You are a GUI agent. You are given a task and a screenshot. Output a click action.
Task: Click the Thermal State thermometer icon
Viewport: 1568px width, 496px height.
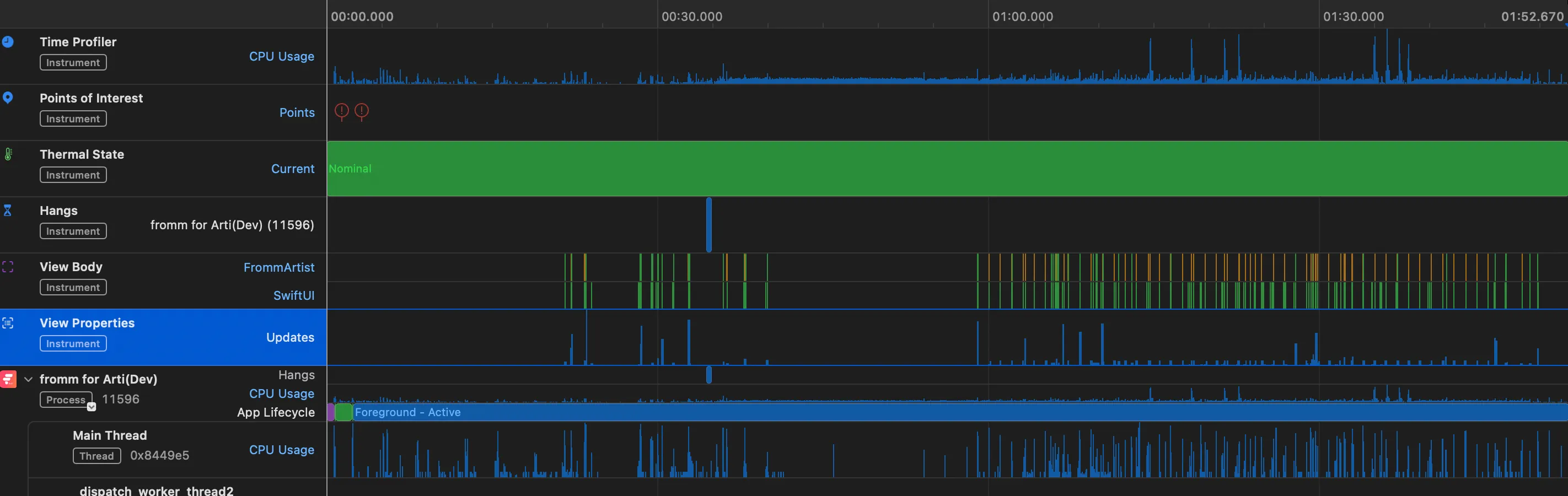click(x=8, y=154)
